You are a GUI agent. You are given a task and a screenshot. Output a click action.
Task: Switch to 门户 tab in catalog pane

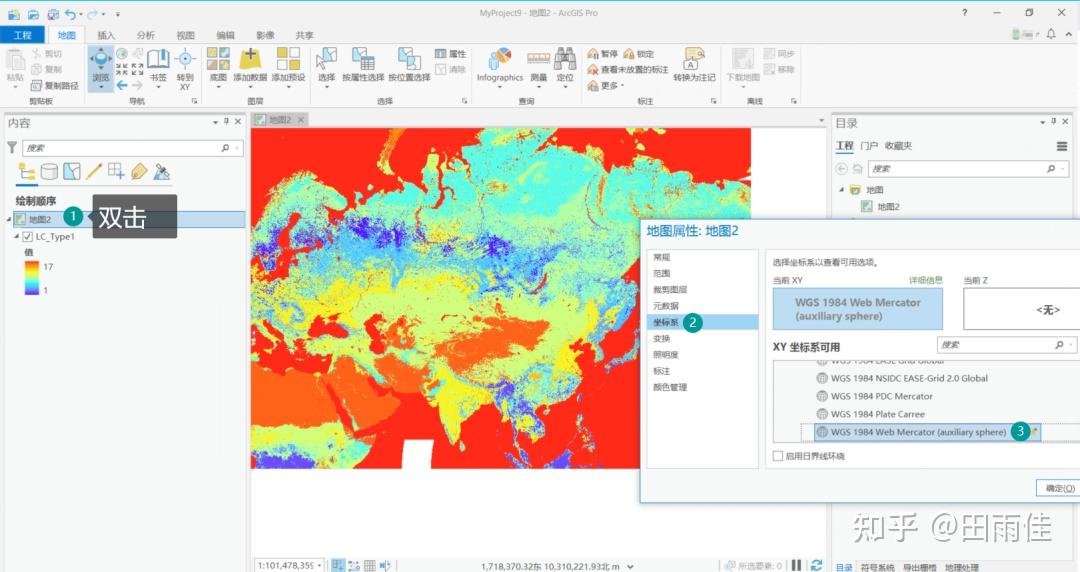coord(869,145)
